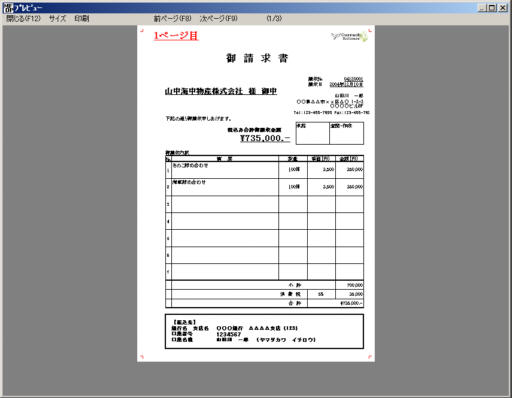Maximize the preview window
Viewport: 512px width, 398px height.
[x=492, y=7]
